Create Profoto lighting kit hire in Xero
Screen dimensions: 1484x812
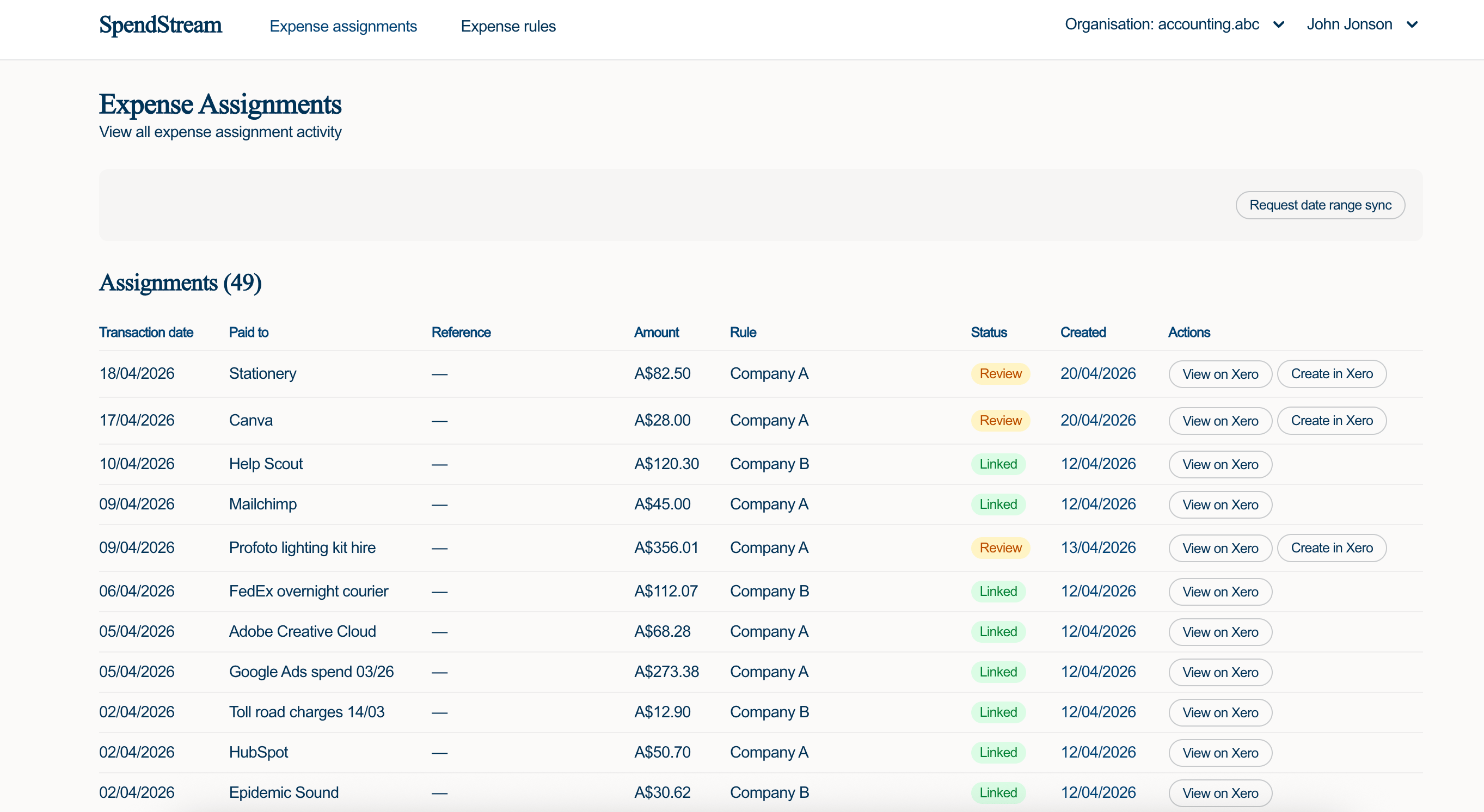pyautogui.click(x=1332, y=548)
